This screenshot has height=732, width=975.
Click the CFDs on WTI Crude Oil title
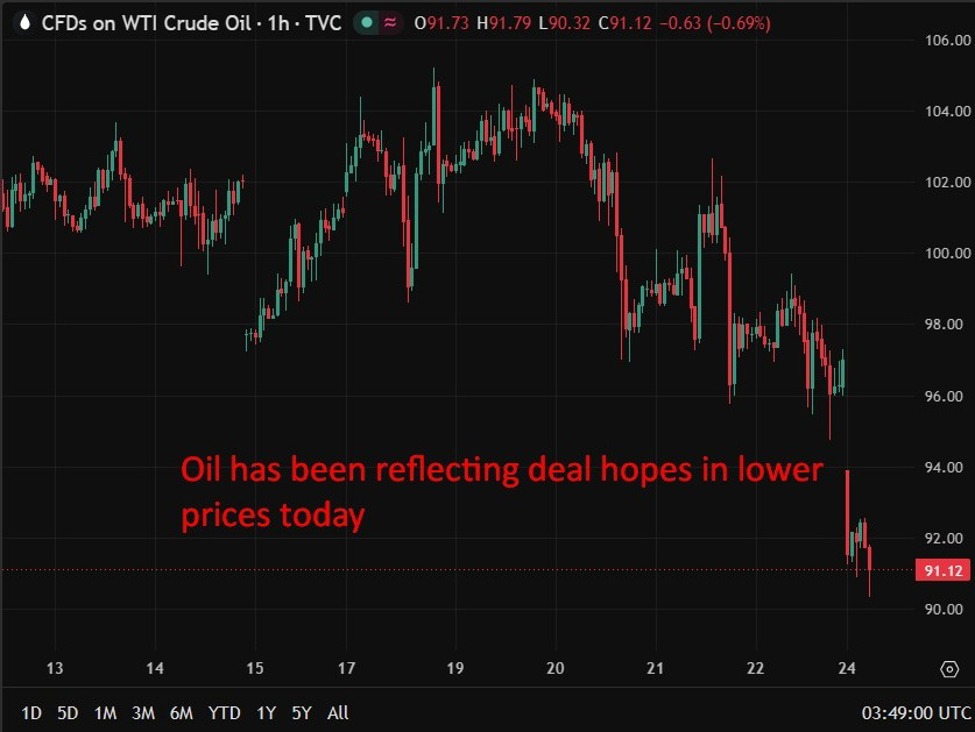coord(146,23)
